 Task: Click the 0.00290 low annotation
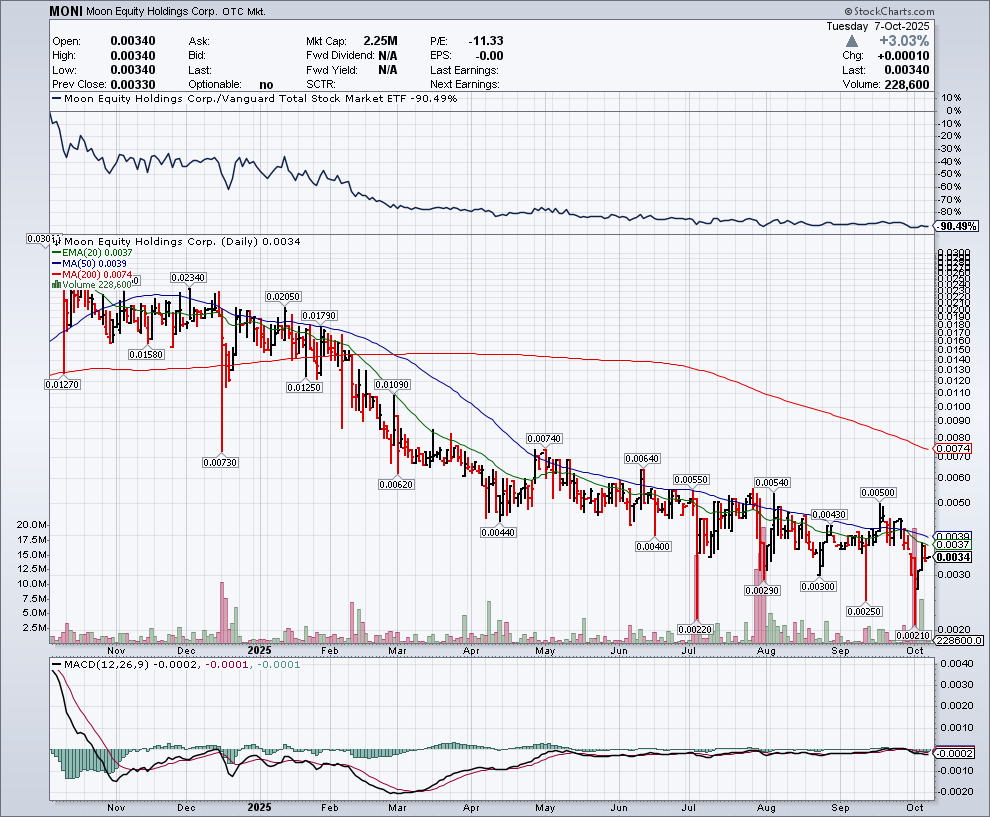click(x=762, y=590)
